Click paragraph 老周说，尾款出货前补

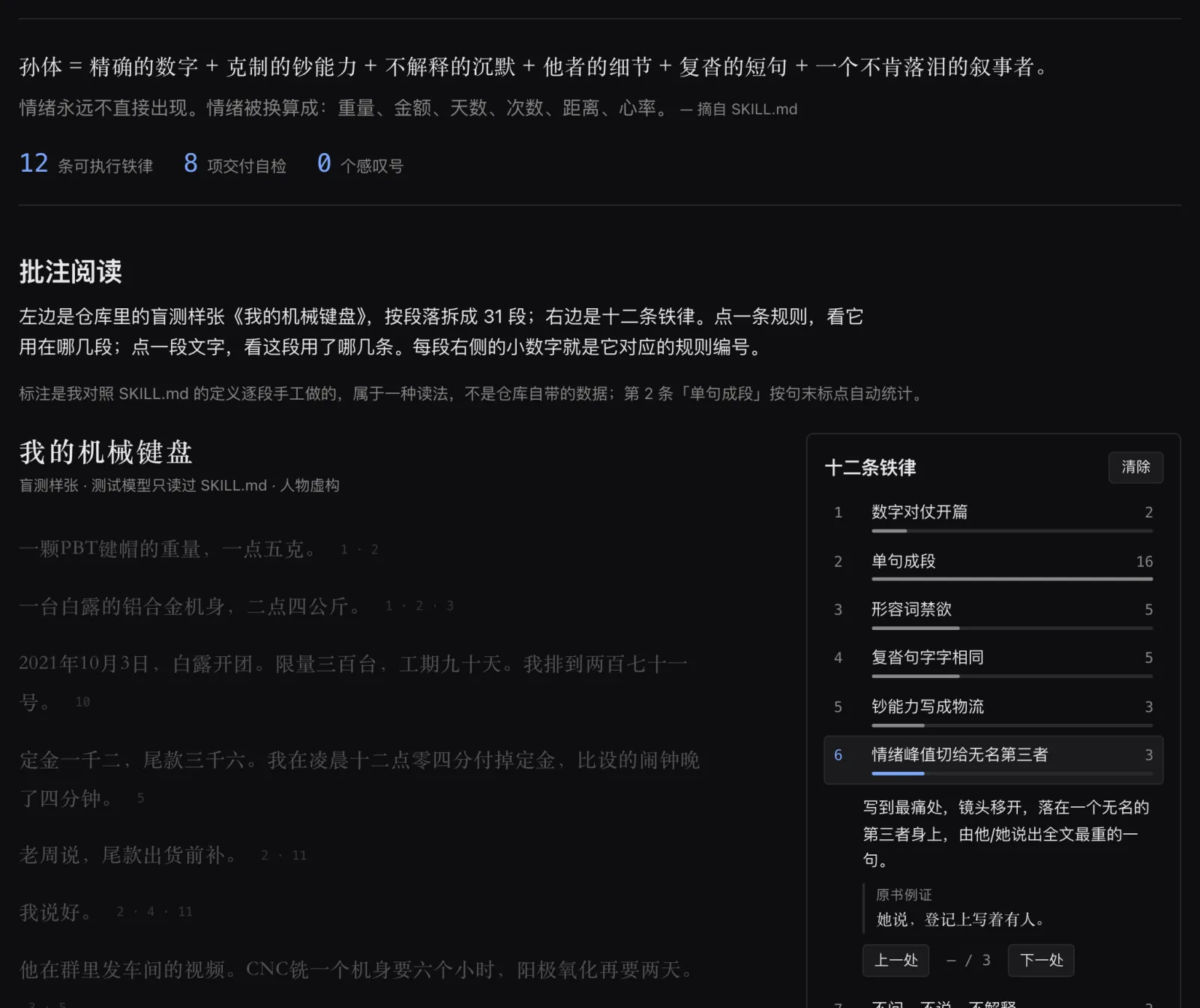(x=129, y=855)
